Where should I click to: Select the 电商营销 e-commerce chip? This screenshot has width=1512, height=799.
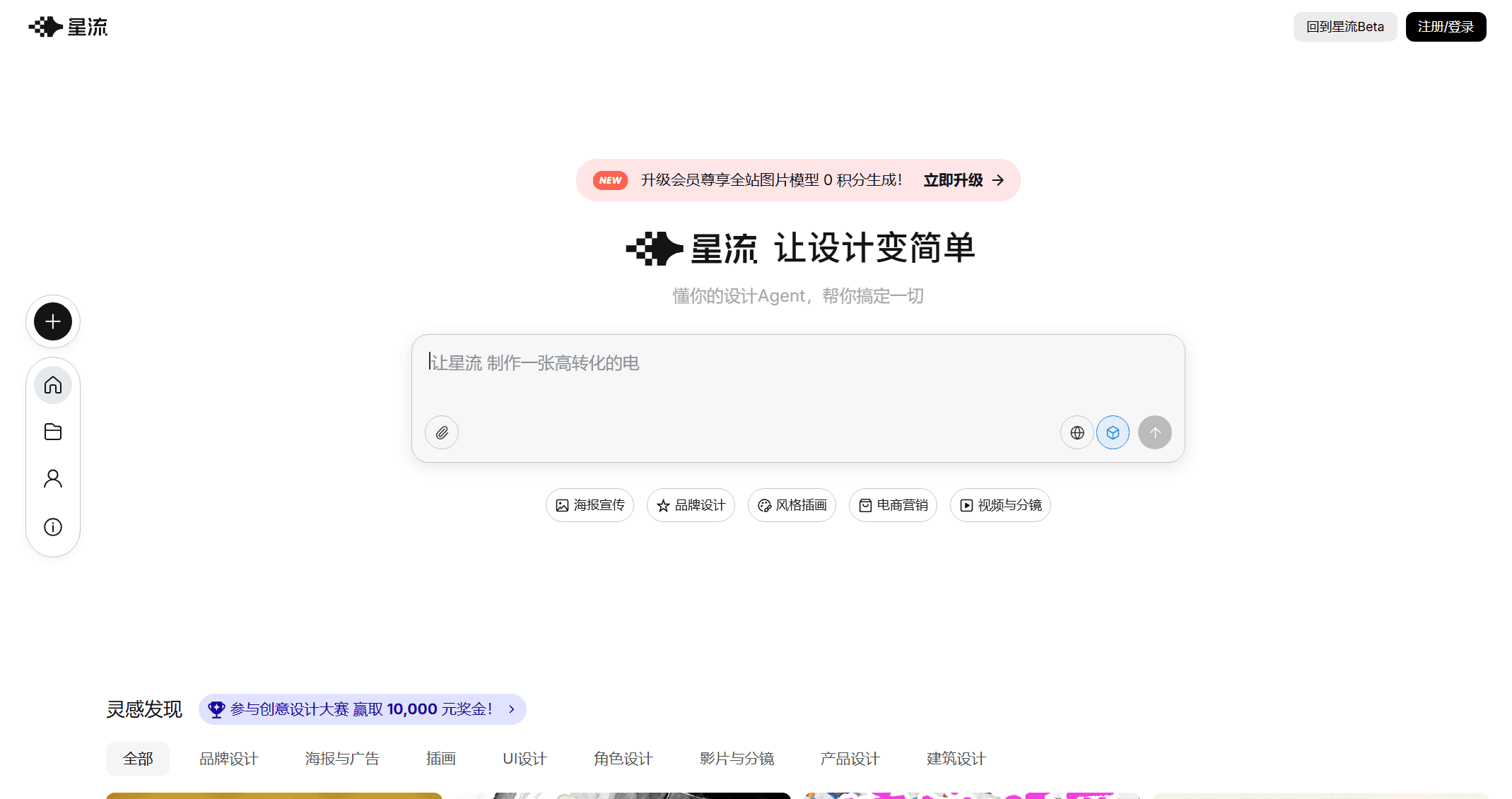coord(893,504)
